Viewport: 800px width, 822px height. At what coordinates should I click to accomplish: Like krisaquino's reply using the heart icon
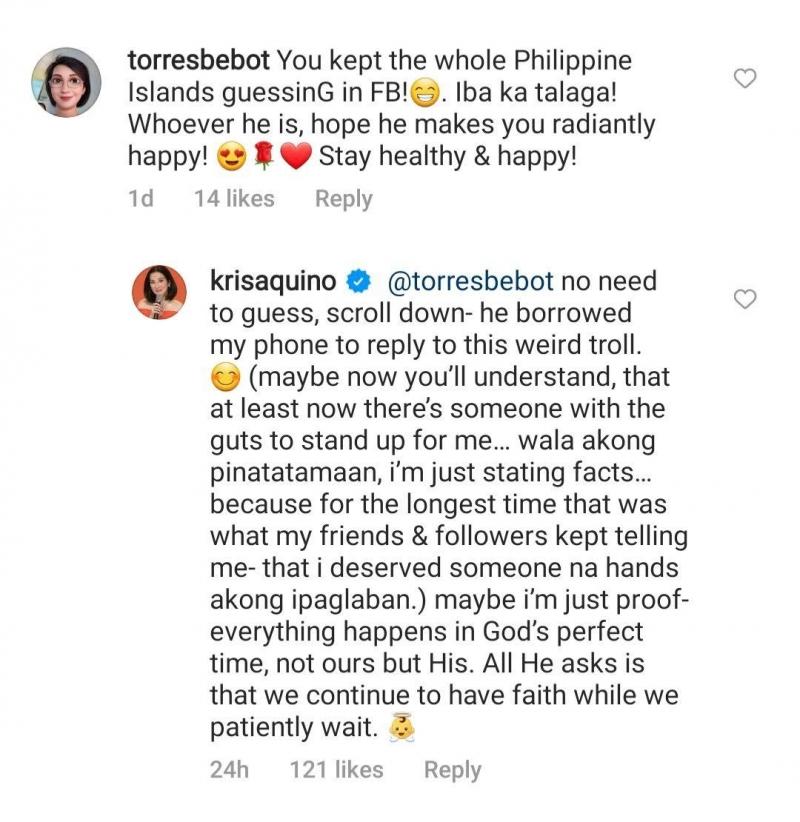(x=745, y=299)
